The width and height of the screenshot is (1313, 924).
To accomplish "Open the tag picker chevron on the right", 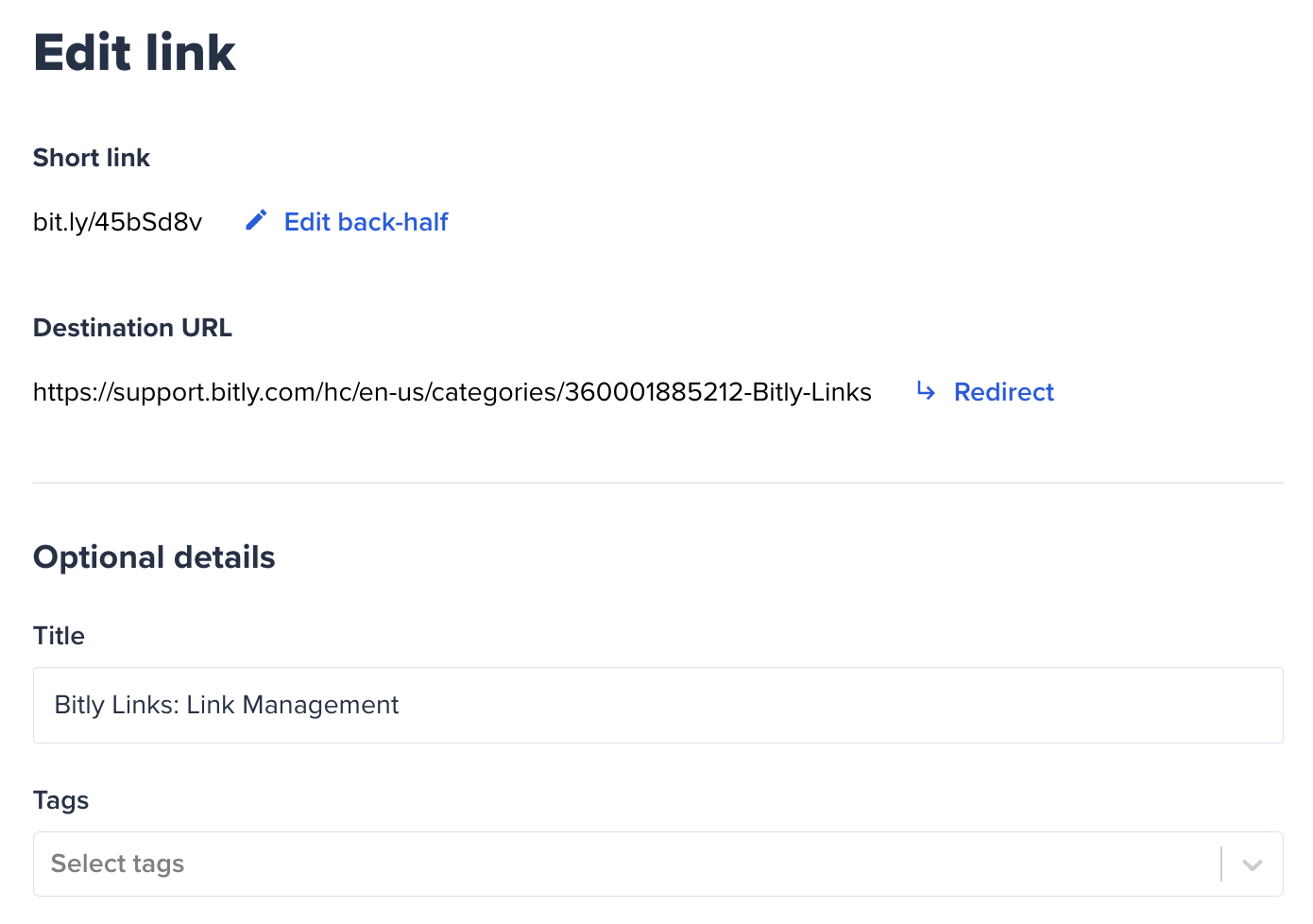I will 1253,864.
